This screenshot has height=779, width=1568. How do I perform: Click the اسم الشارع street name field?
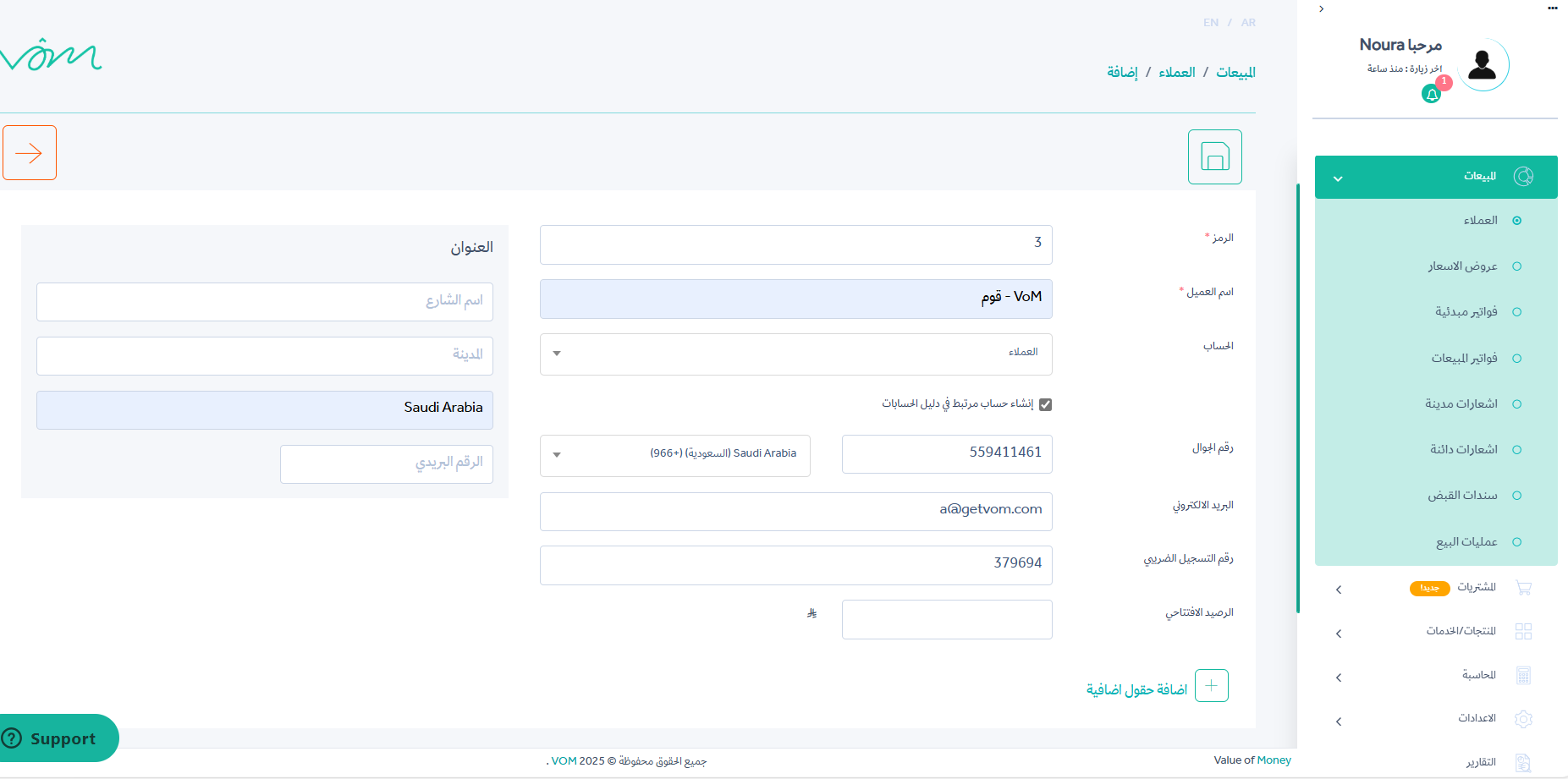265,302
